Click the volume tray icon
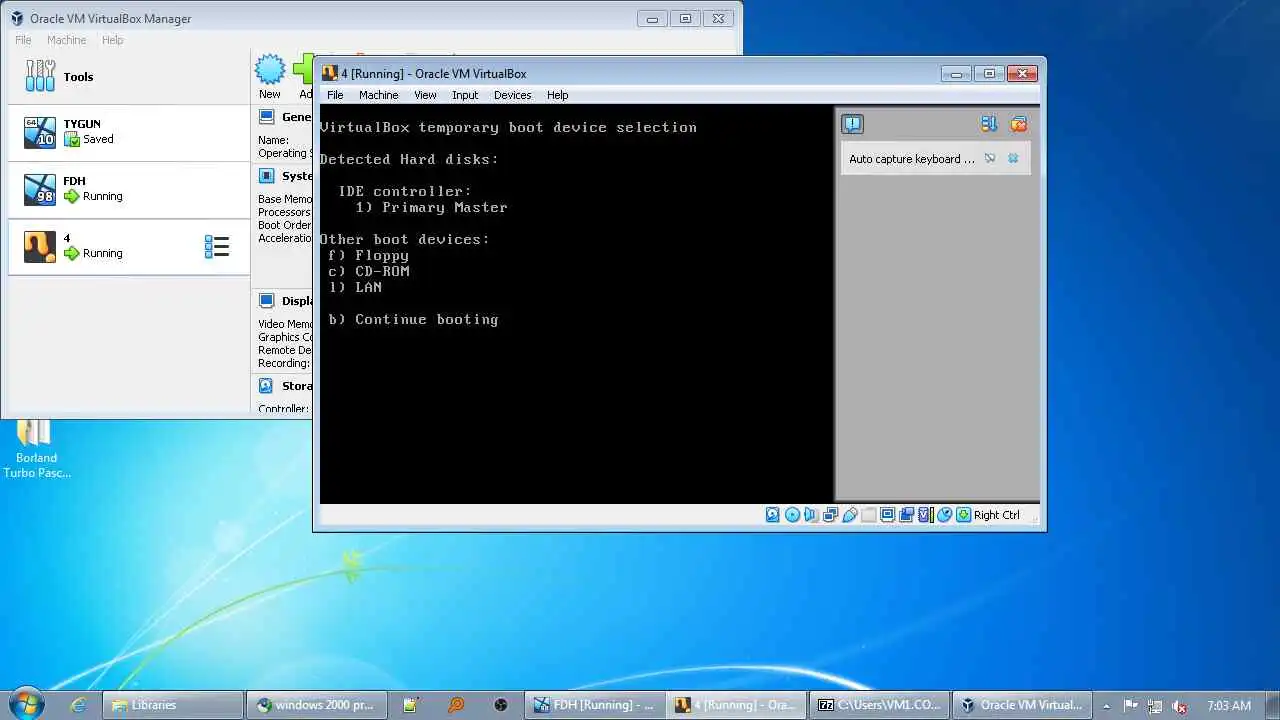The width and height of the screenshot is (1280, 720). (x=1179, y=706)
